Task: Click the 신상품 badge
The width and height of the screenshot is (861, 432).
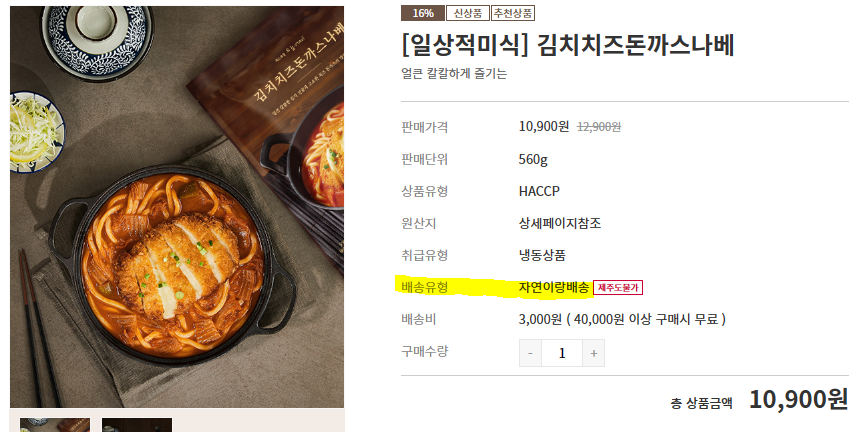Action: [467, 13]
